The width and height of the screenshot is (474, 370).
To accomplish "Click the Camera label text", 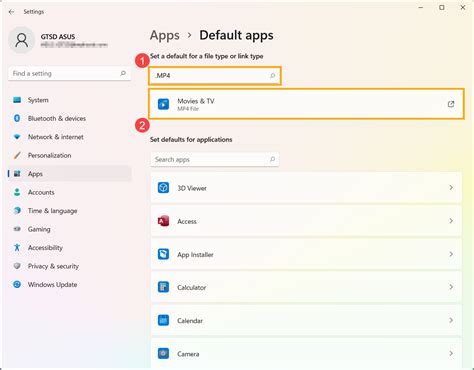I will 188,354.
